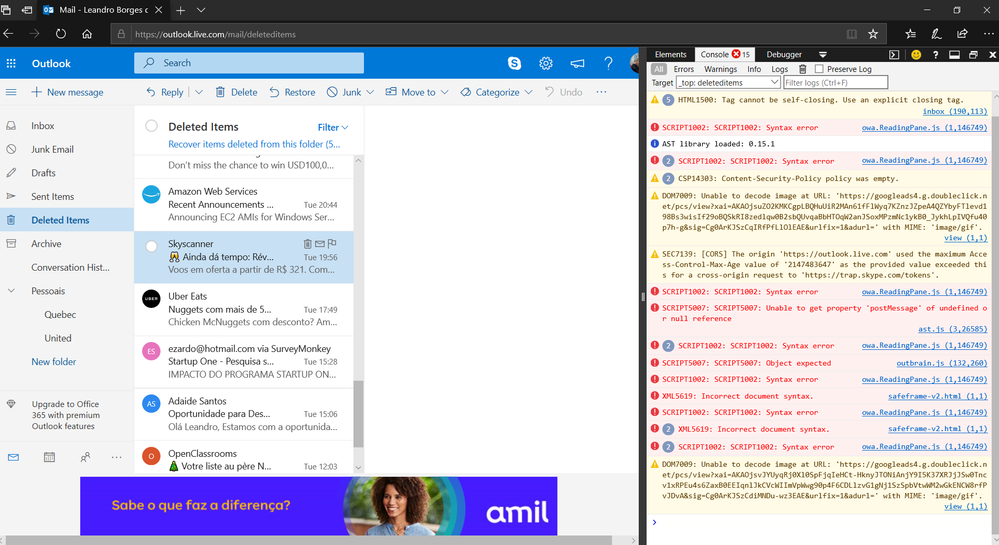This screenshot has width=999, height=545.
Task: Open Categorize dropdown
Action: tap(496, 92)
